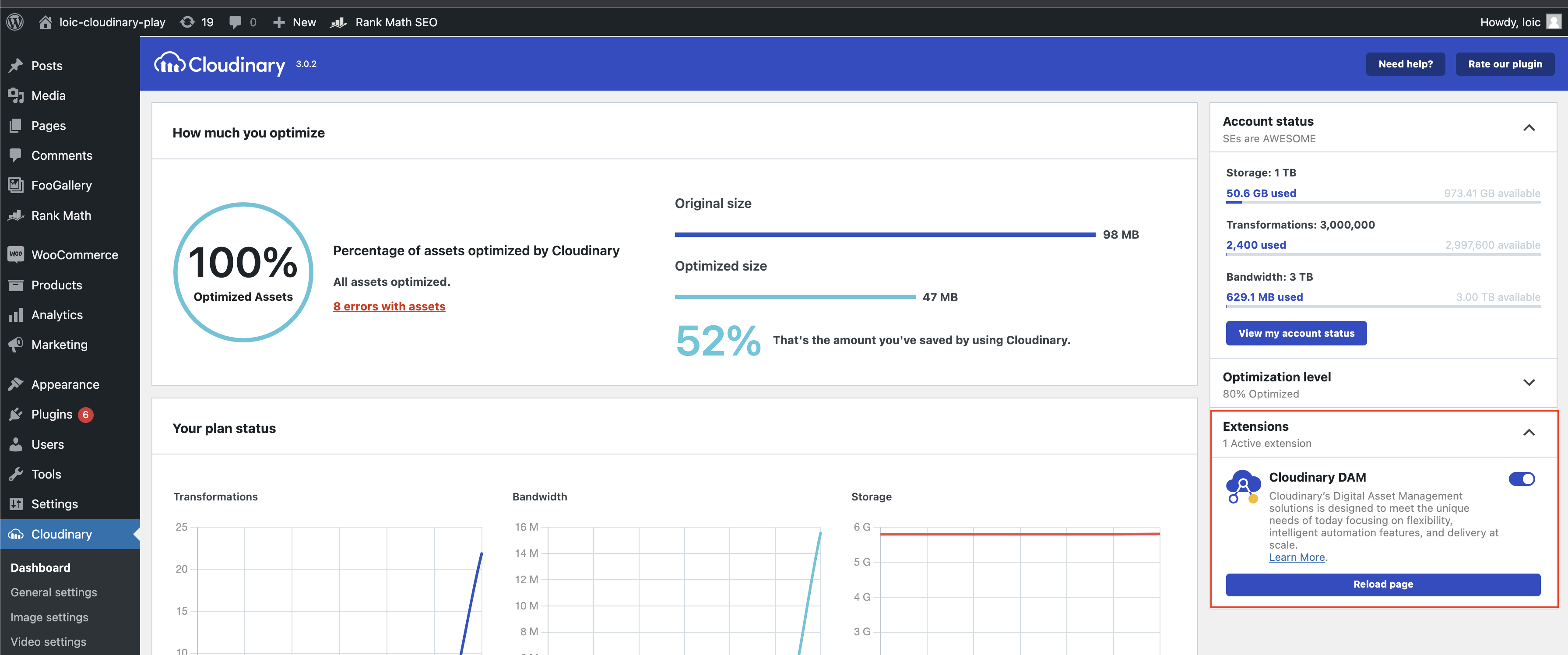Click the Tools wrench icon
The height and width of the screenshot is (655, 1568).
pyautogui.click(x=16, y=474)
